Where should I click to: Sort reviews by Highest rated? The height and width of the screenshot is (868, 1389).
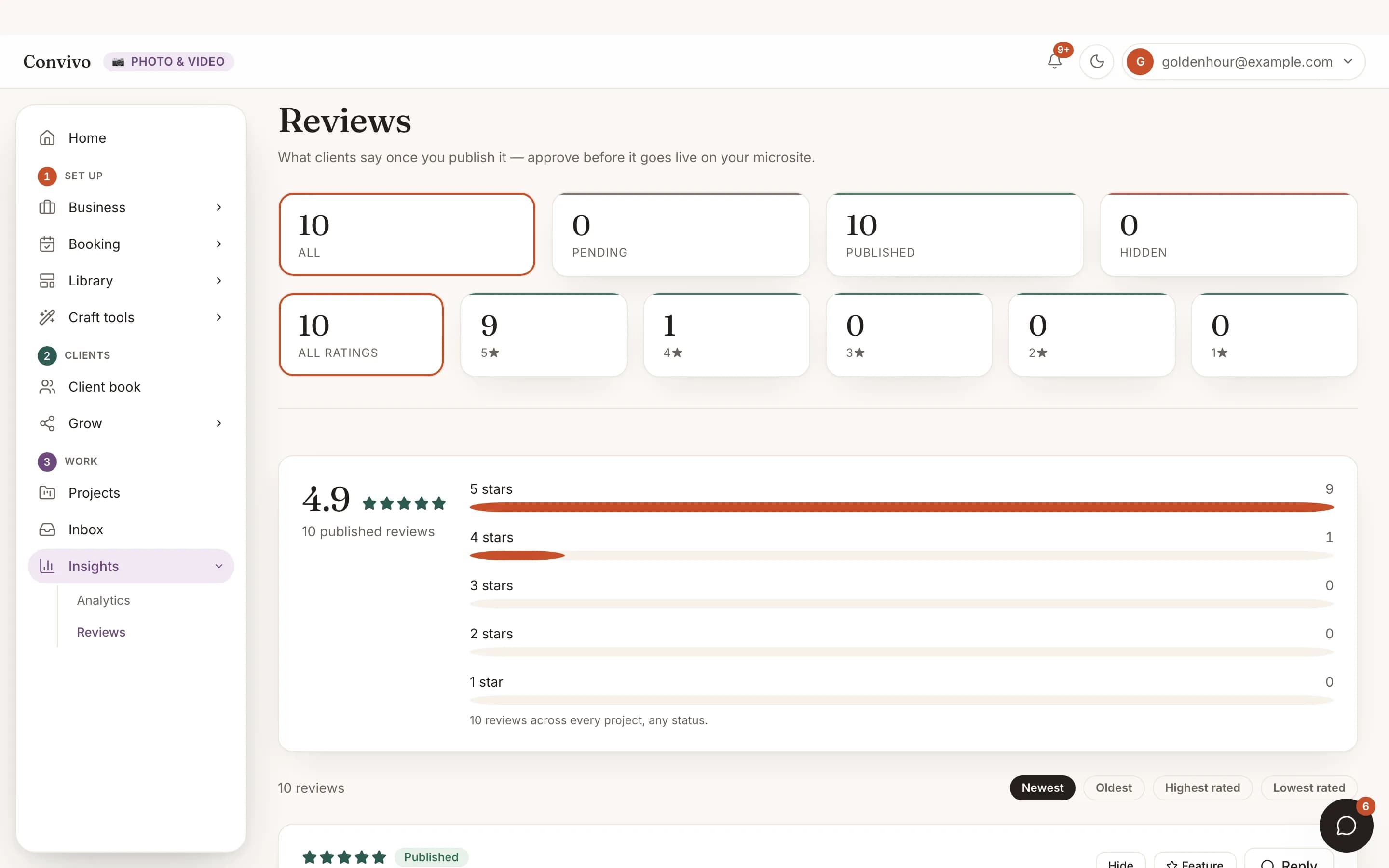point(1202,787)
